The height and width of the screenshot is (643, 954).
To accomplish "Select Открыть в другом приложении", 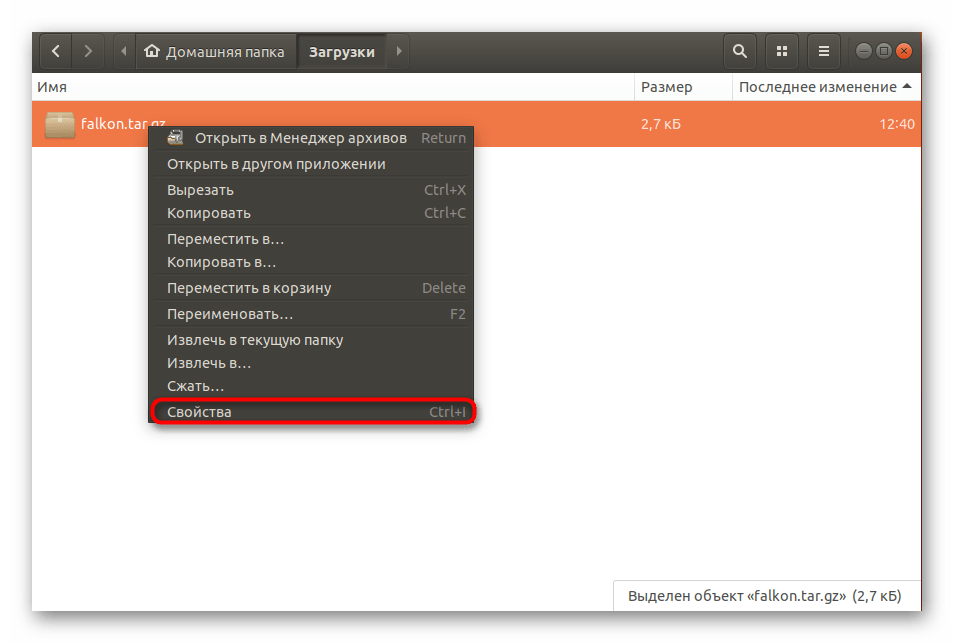I will tap(276, 164).
